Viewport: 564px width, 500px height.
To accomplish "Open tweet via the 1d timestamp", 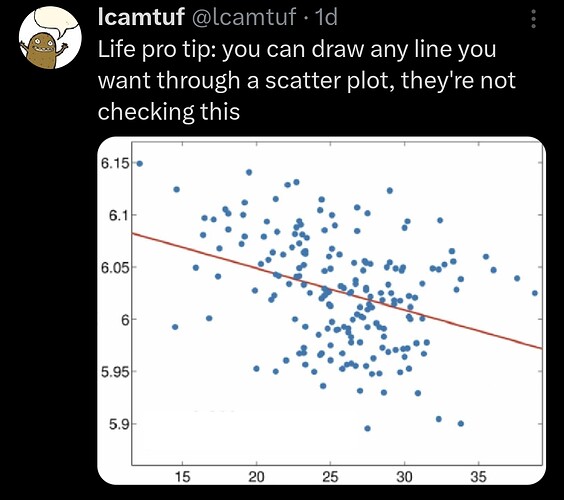I will (326, 17).
